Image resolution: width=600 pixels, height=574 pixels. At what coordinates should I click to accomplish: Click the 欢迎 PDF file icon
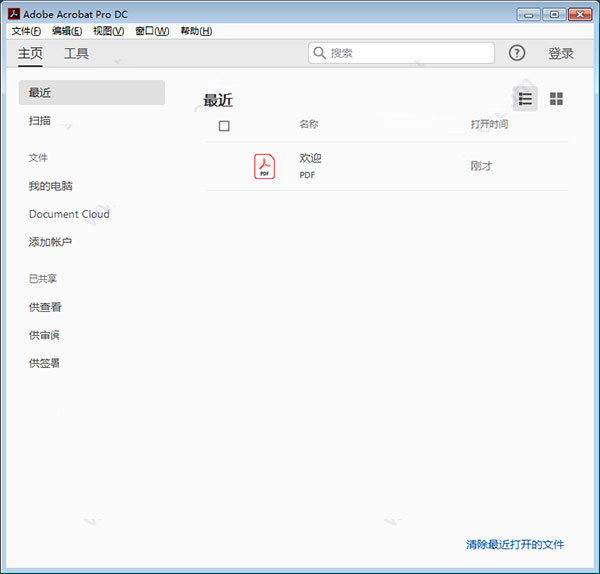pyautogui.click(x=264, y=166)
